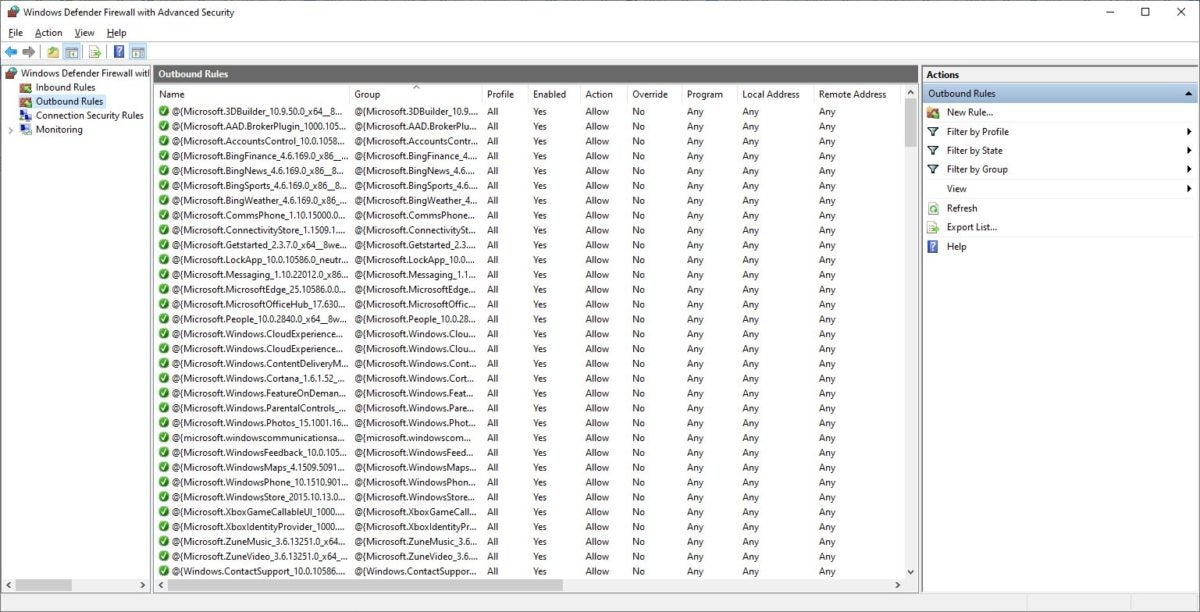Toggle the Show/Hide Console Tree toolbar icon
This screenshot has width=1200, height=612.
coord(72,52)
